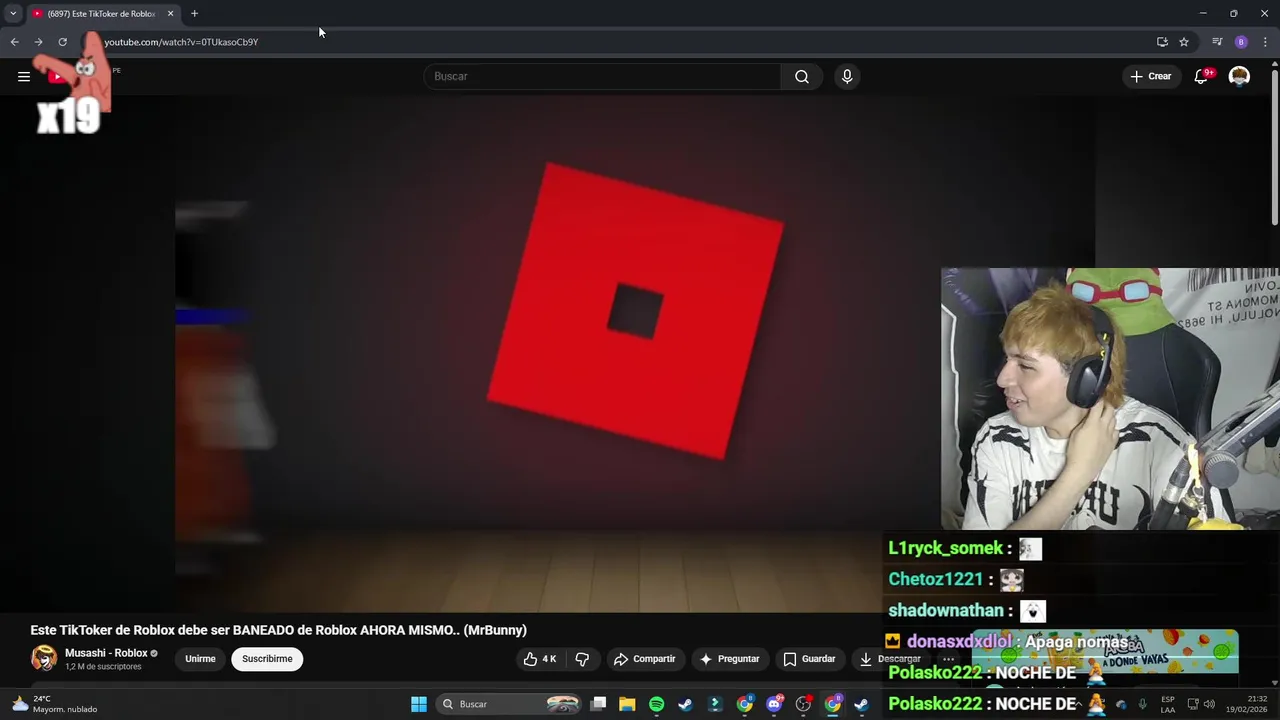Open the Musashi - Roblox channel link
Viewport: 1280px width, 720px height.
(x=106, y=653)
